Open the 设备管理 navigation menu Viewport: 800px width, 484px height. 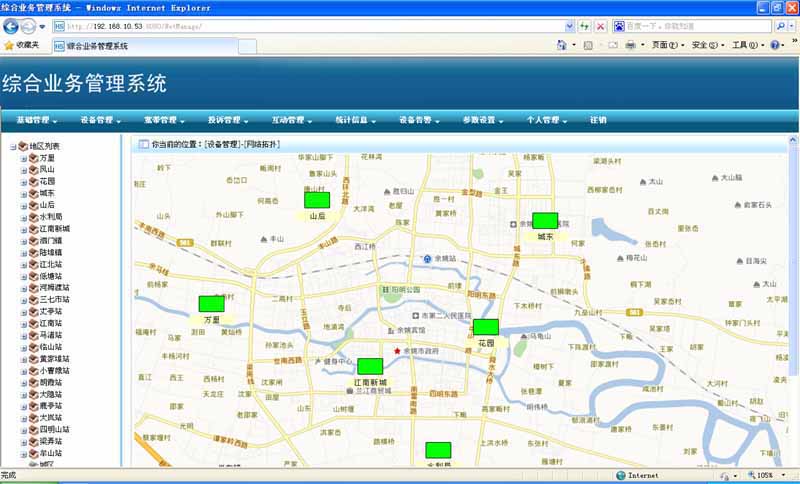[100, 119]
